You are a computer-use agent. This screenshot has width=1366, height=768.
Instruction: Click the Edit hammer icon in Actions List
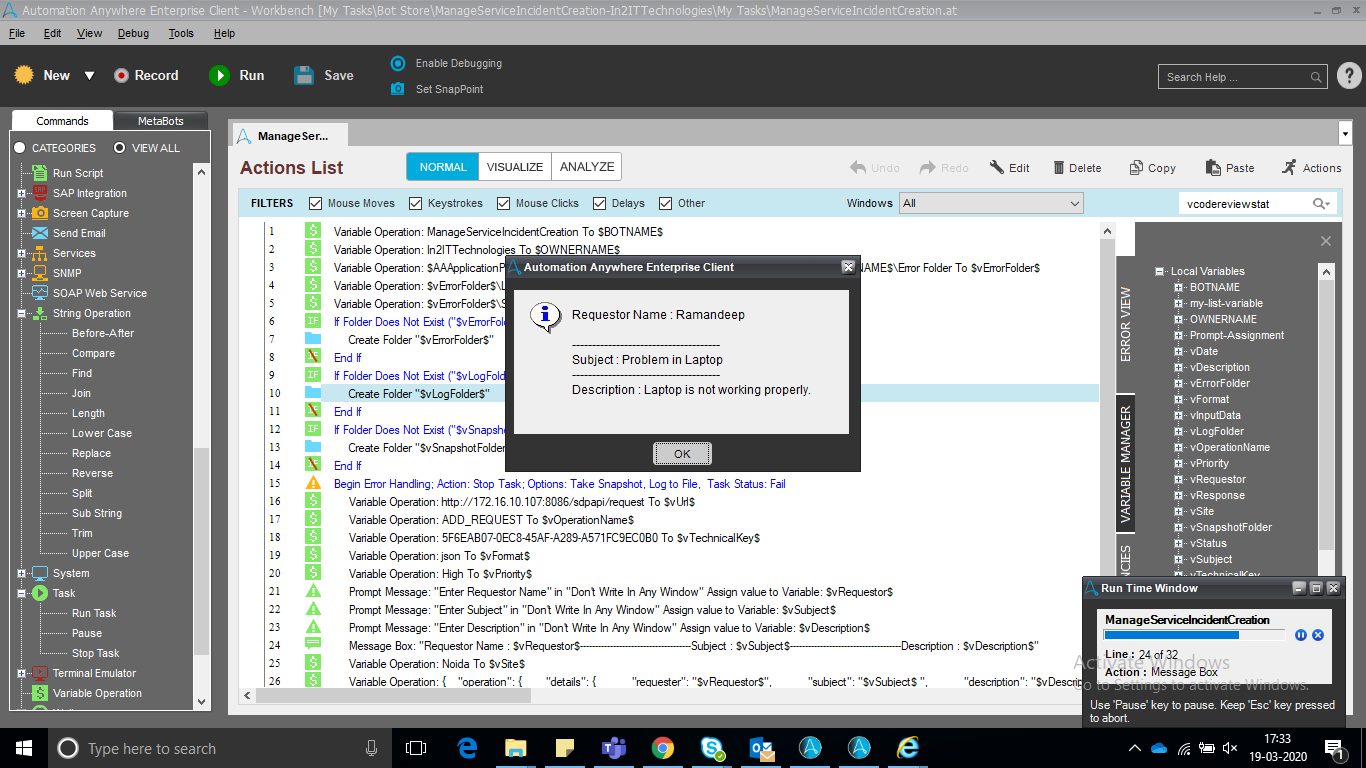(x=997, y=168)
